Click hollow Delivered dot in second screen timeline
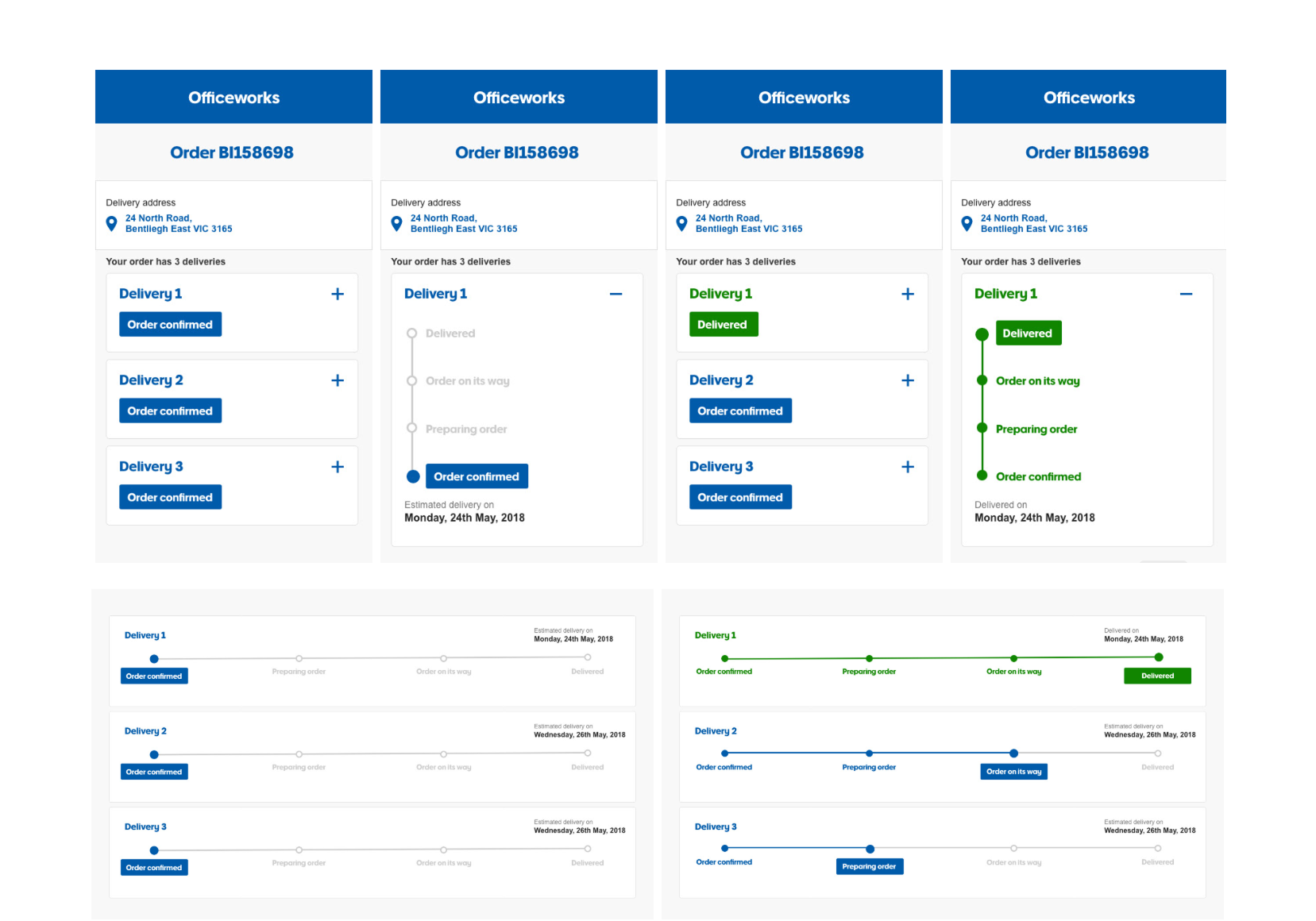1316x921 pixels. 412,333
